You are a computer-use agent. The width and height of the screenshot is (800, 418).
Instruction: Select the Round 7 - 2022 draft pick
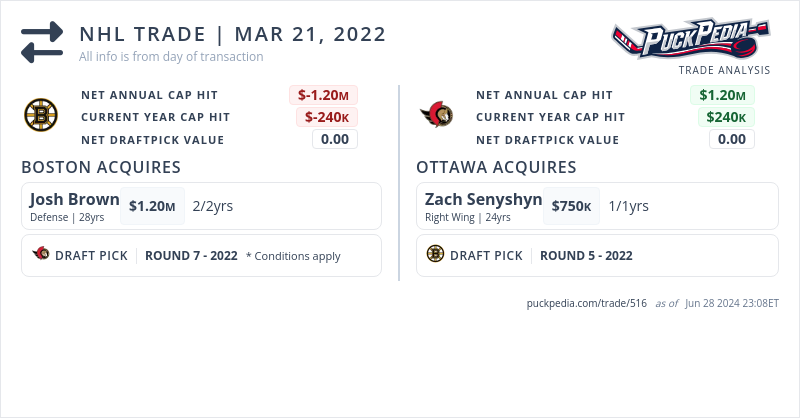[191, 255]
